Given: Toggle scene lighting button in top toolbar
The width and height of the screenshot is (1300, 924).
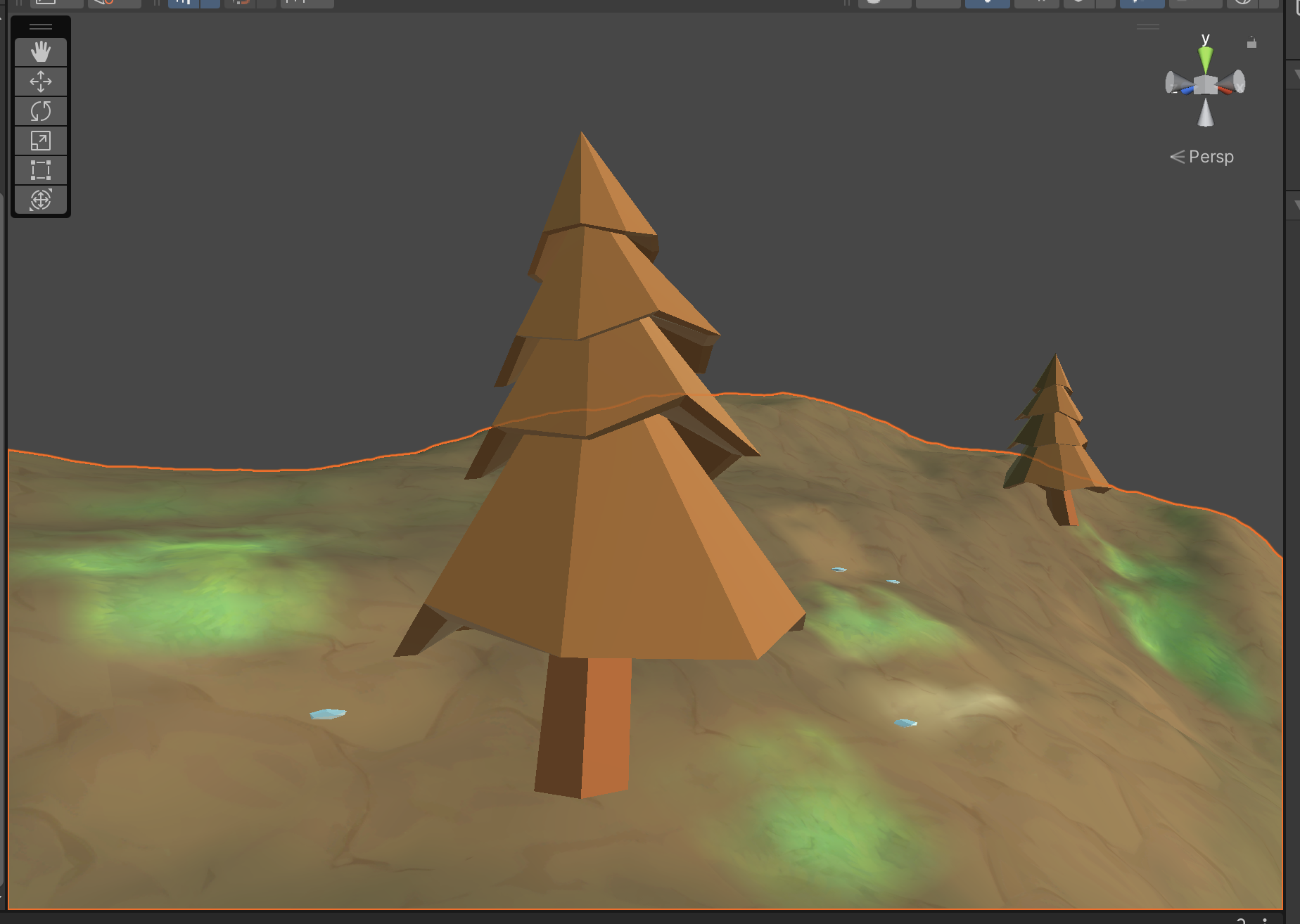Looking at the screenshot, I should click(x=987, y=3).
